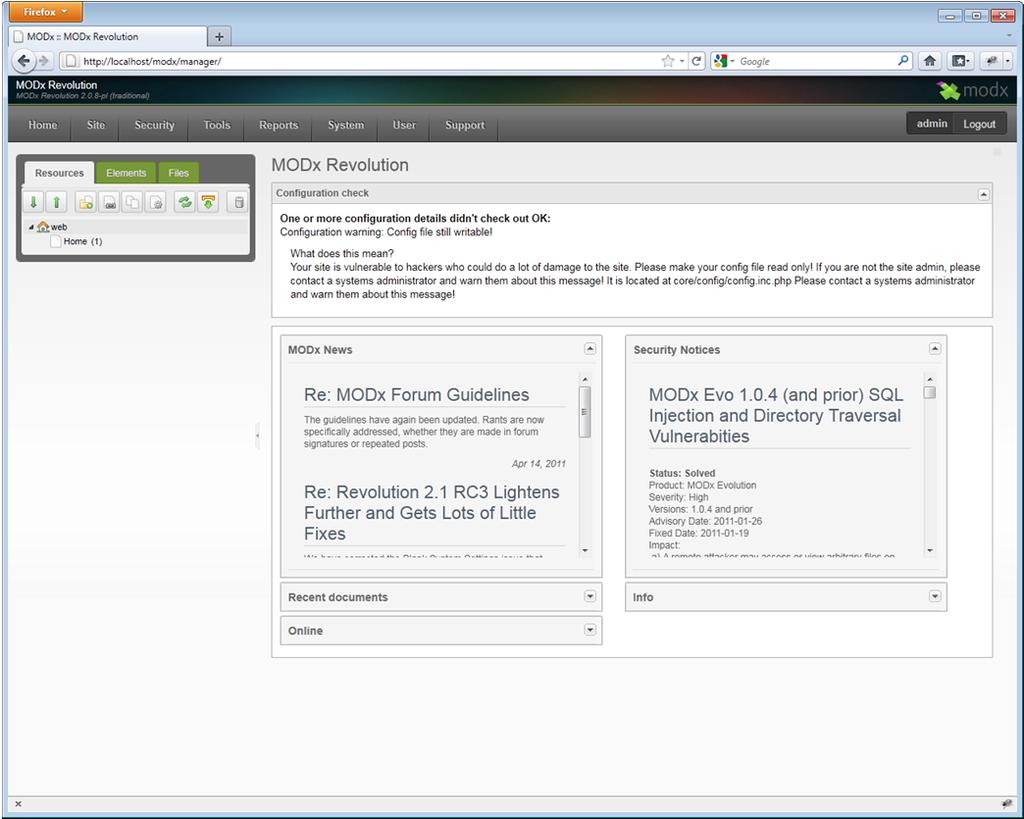Open the URL history dropdown arrow
Viewport: 1024px width, 819px height.
click(x=682, y=61)
